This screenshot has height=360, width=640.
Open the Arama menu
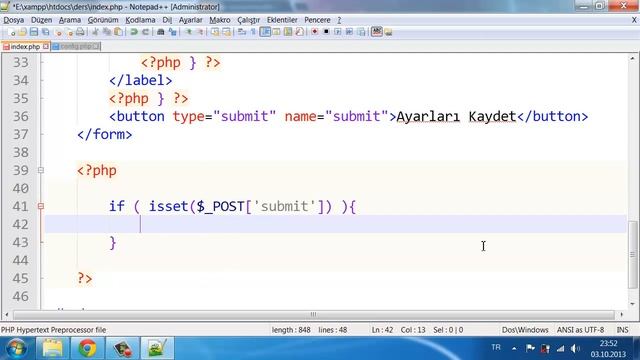[70, 20]
